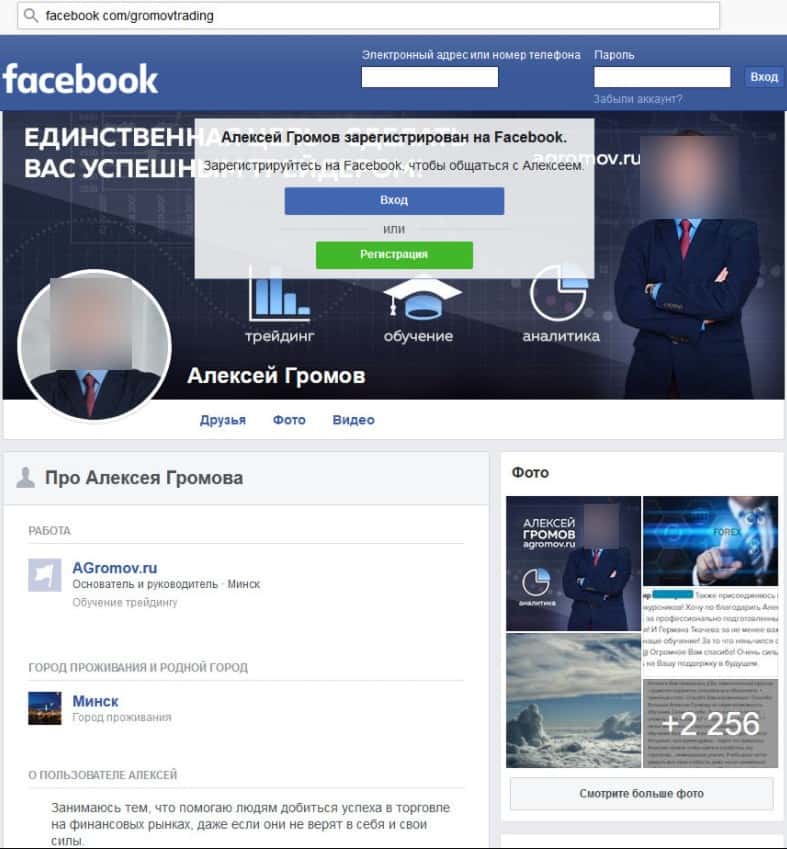Open the Друзья tab
787x849 pixels.
(223, 420)
